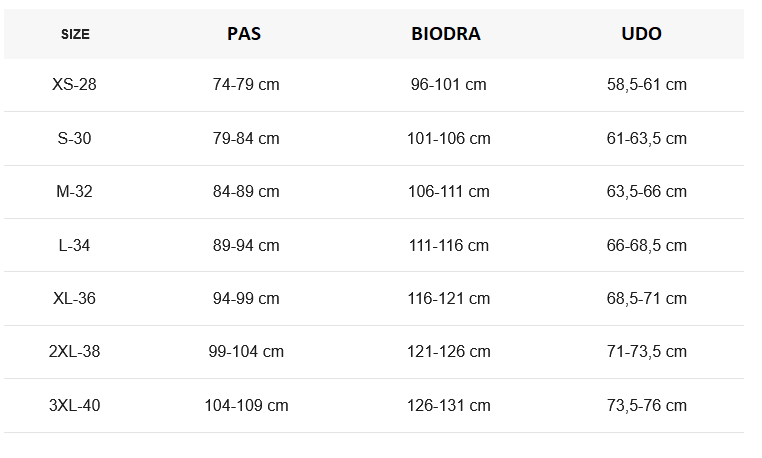The image size is (762, 458).
Task: Click the 104-109 cm waist value
Action: [x=246, y=406]
